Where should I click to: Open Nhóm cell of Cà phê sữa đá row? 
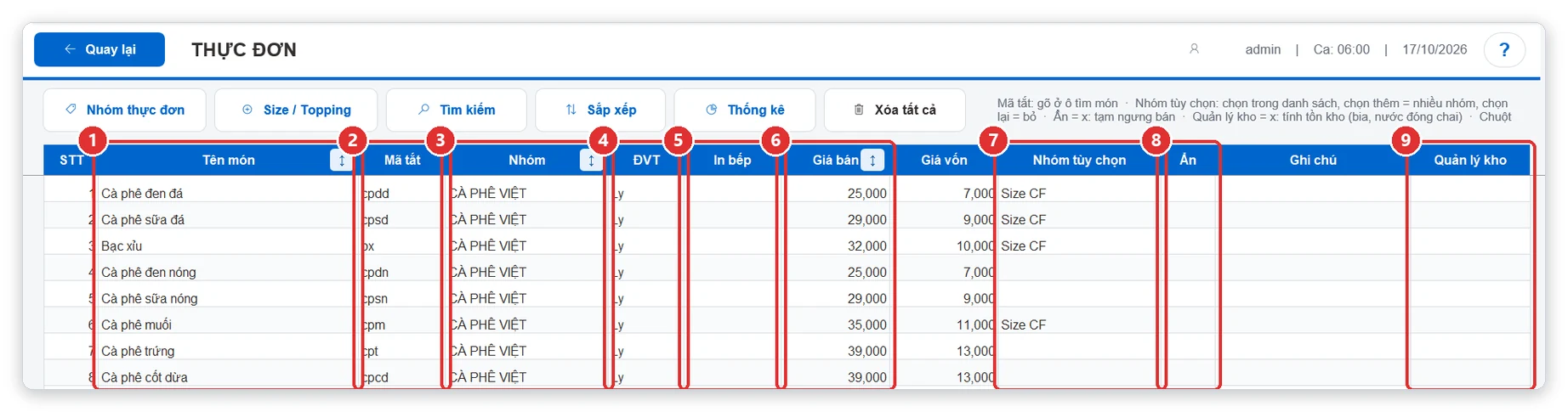(527, 219)
